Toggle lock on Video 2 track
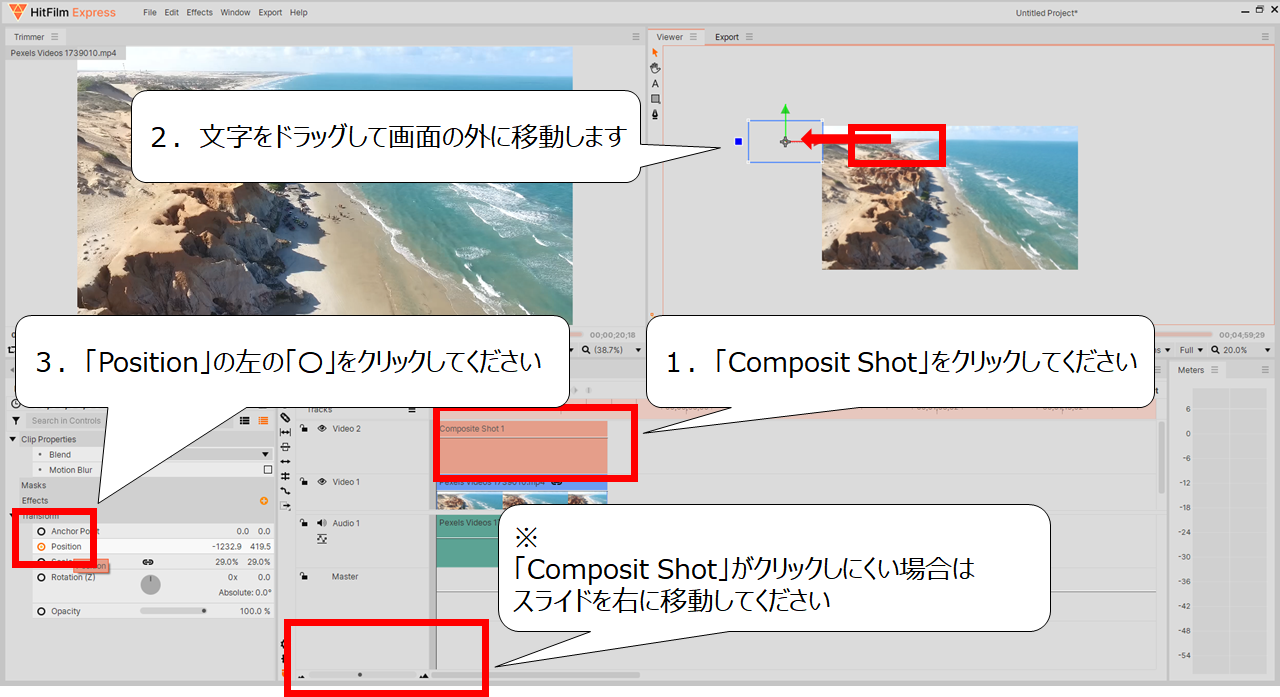 (x=303, y=428)
